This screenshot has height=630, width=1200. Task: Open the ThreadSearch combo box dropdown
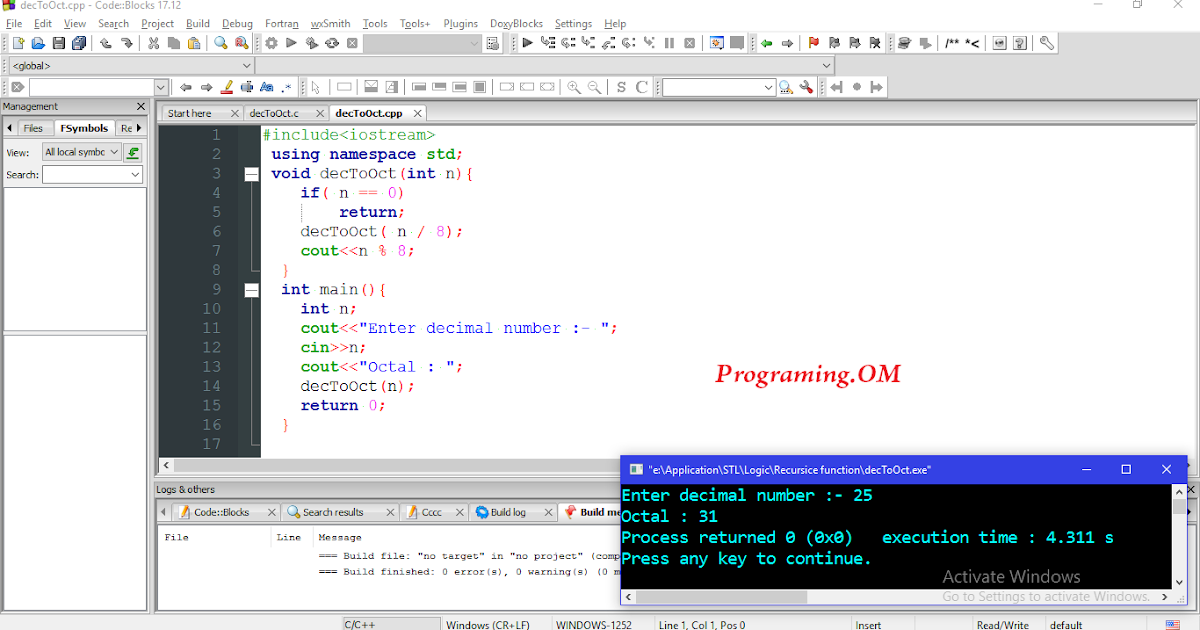coord(769,87)
